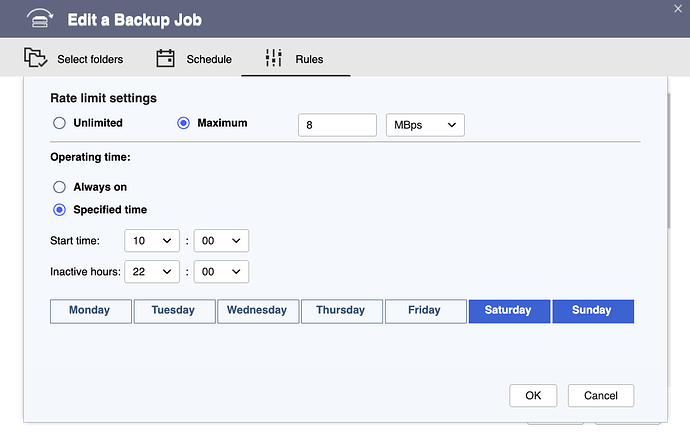Open the Inactive hours hour dropdown
The height and width of the screenshot is (436, 690).
[151, 272]
